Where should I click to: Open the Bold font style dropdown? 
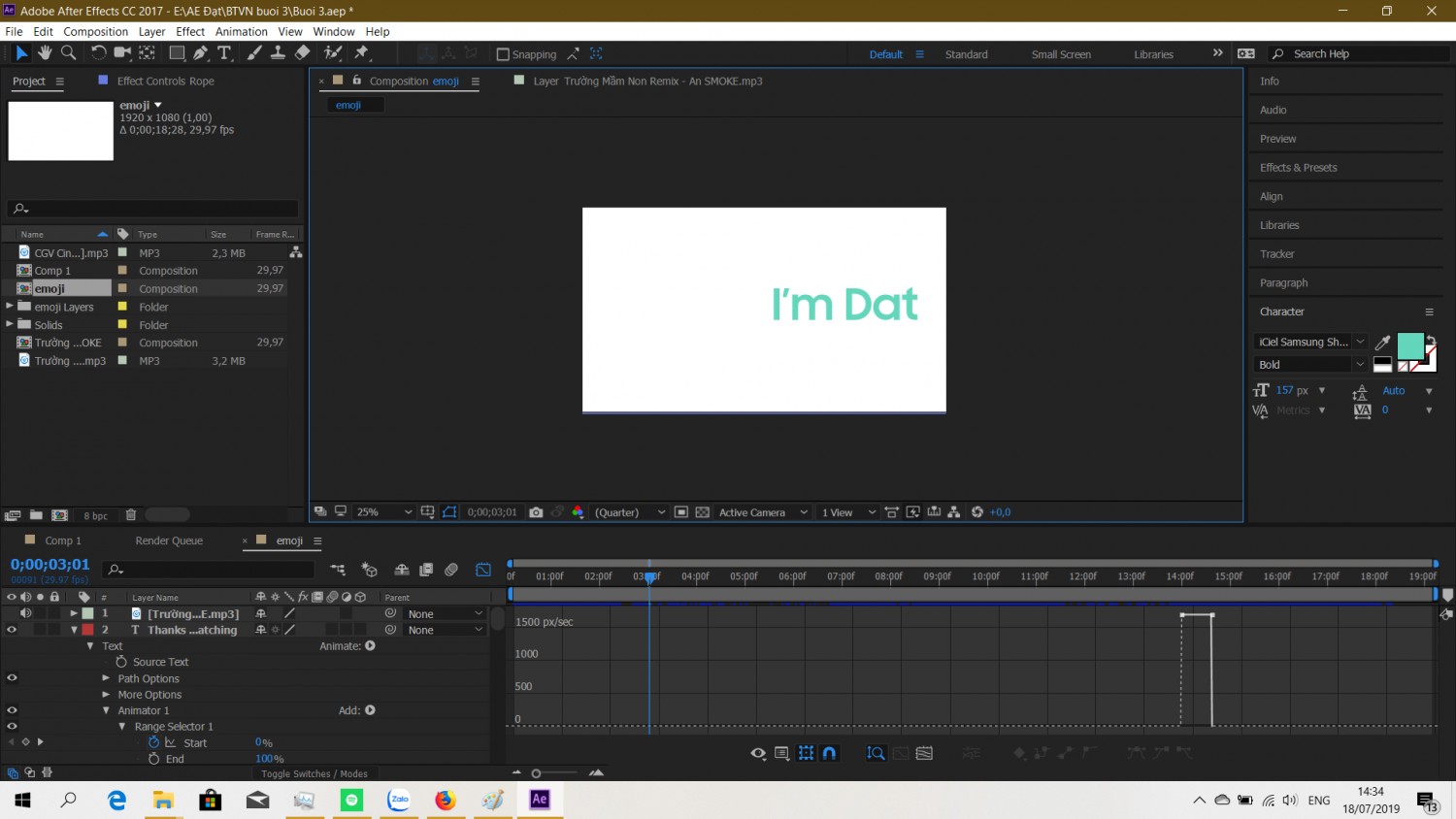pos(1309,365)
